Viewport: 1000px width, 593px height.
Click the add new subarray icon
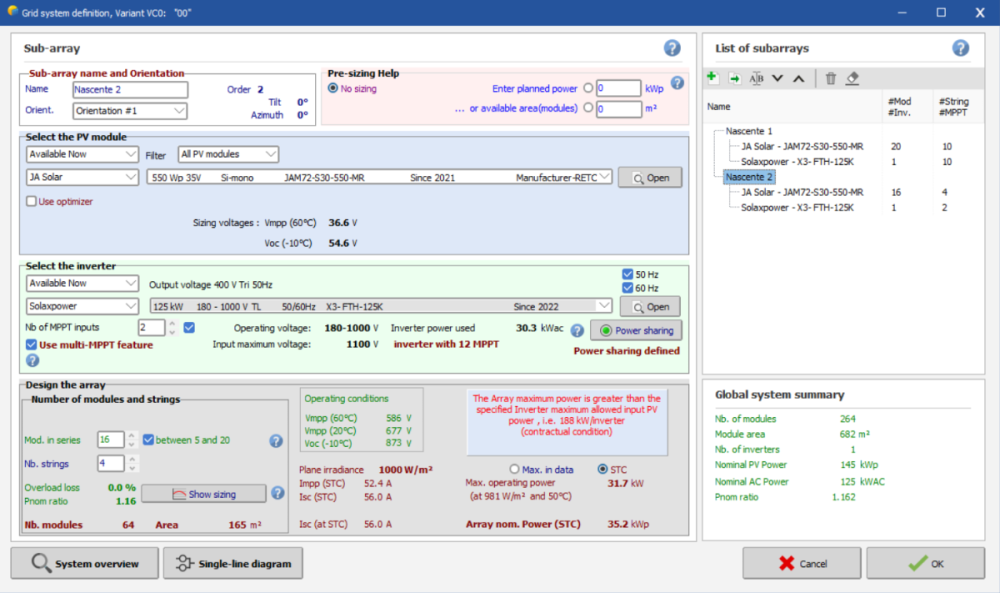(712, 78)
